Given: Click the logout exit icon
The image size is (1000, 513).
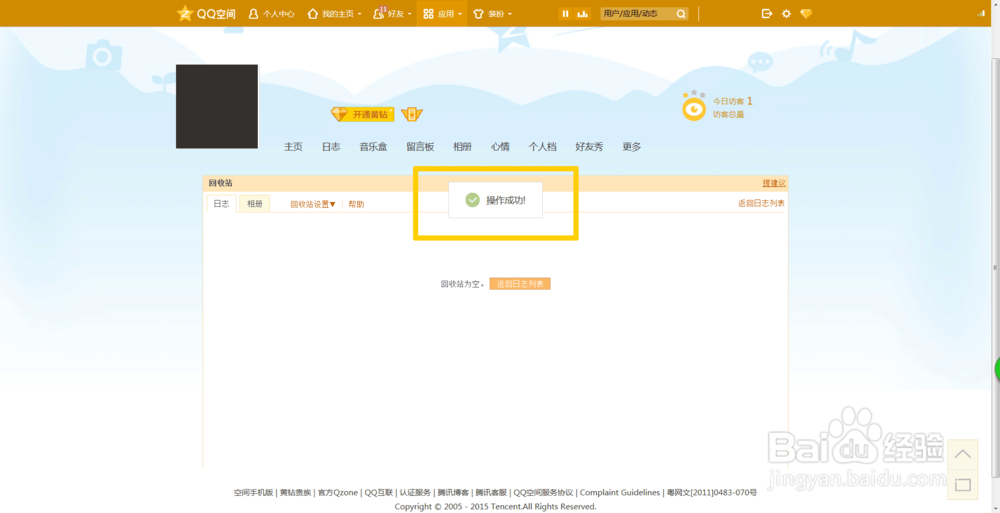Looking at the screenshot, I should 767,13.
